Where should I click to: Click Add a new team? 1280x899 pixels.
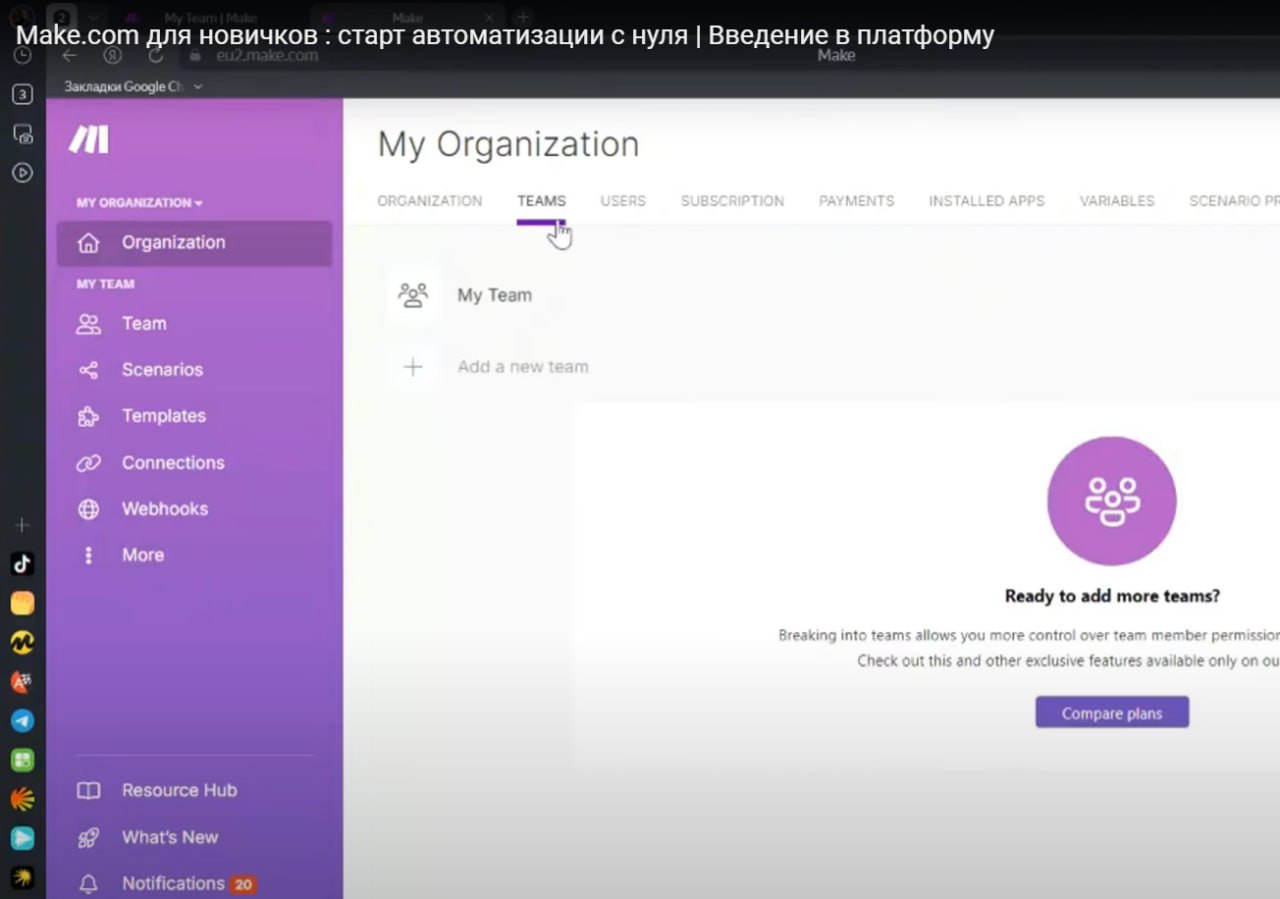(x=523, y=367)
